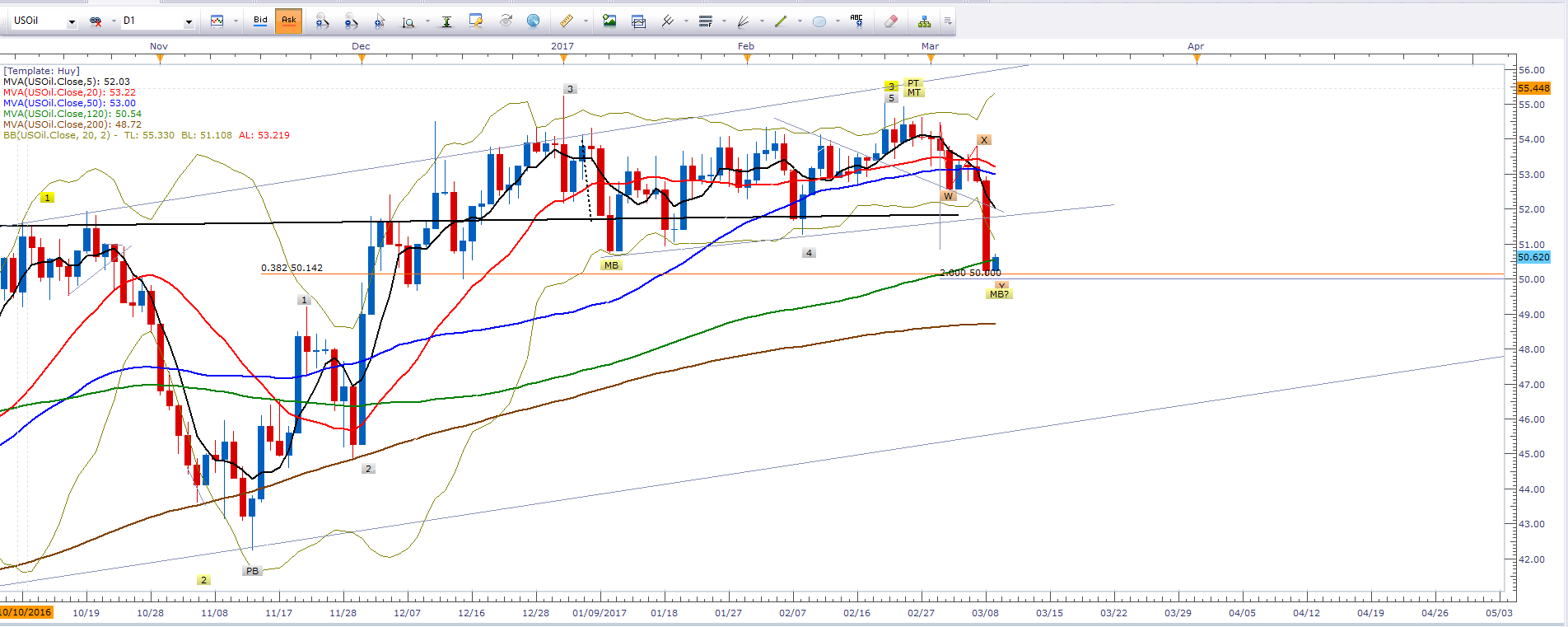The height and width of the screenshot is (627, 1568).
Task: Select the Andrews pitchfork drawing tool
Action: [x=668, y=21]
